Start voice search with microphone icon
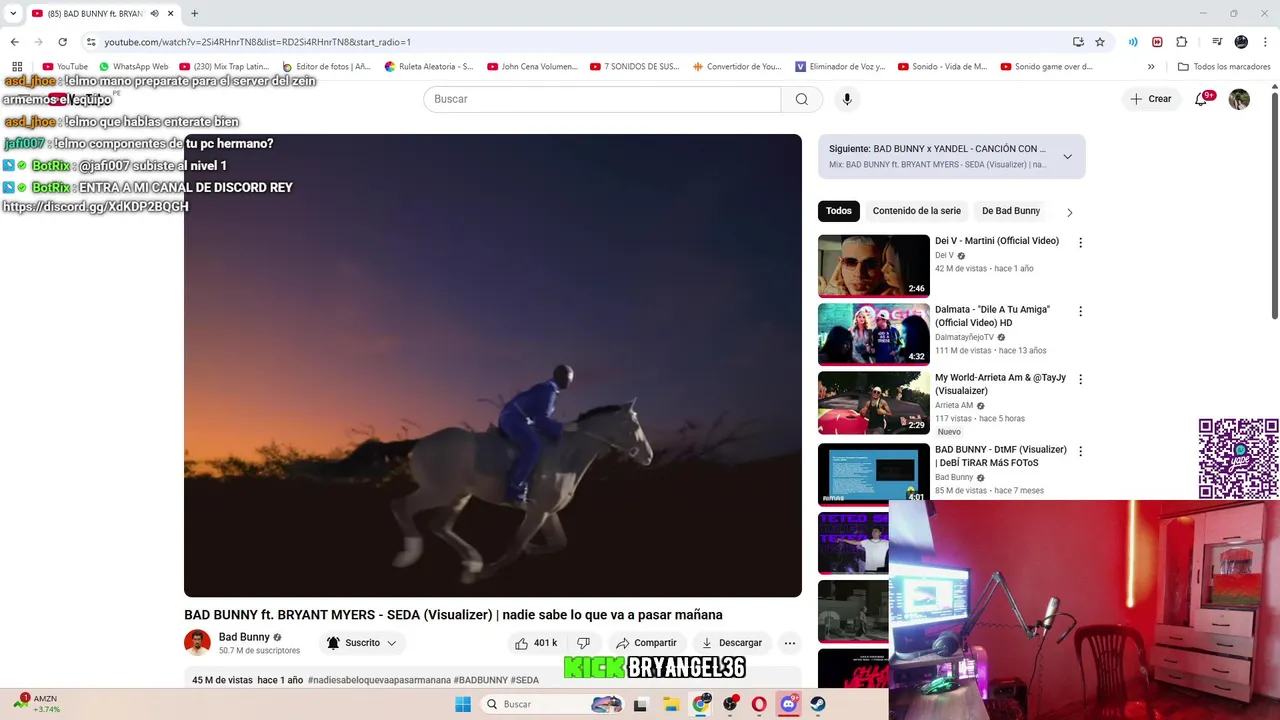This screenshot has width=1280, height=720. [847, 99]
